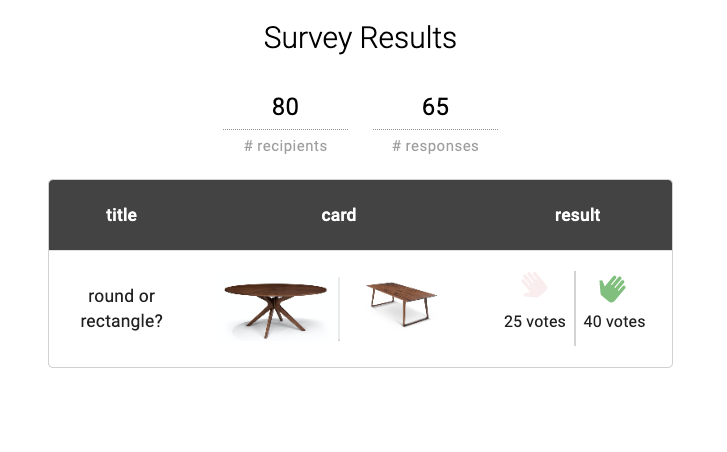Click the "# responses" caption

(x=435, y=146)
